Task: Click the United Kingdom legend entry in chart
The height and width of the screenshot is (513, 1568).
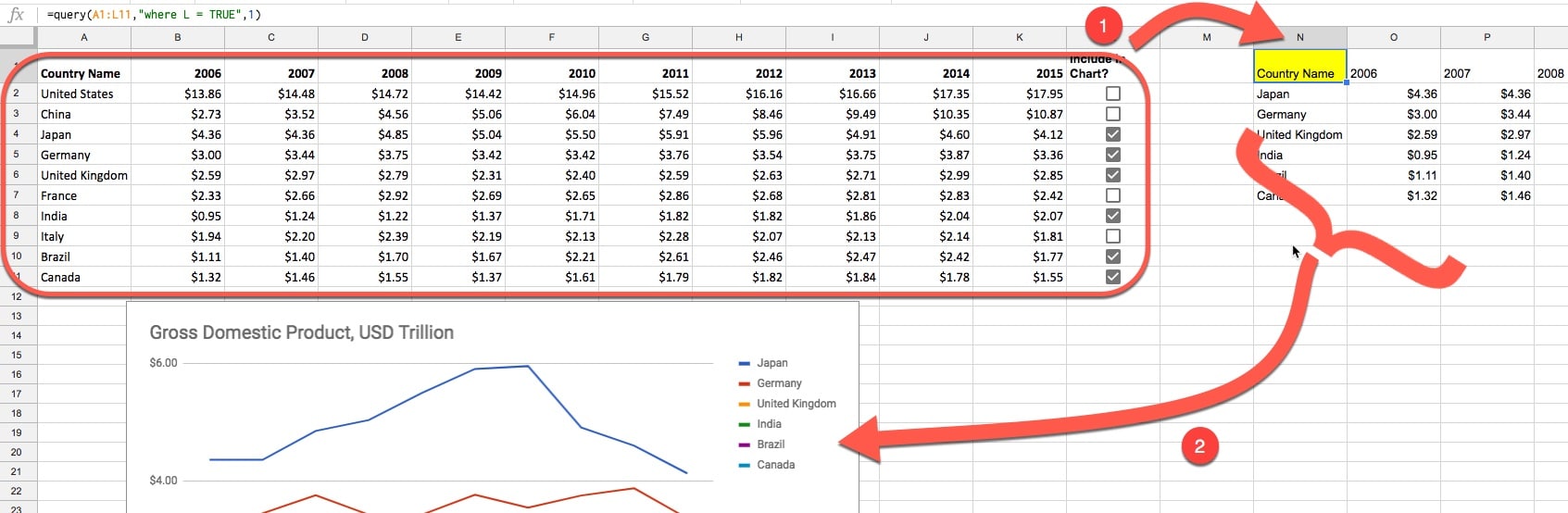Action: [x=787, y=404]
